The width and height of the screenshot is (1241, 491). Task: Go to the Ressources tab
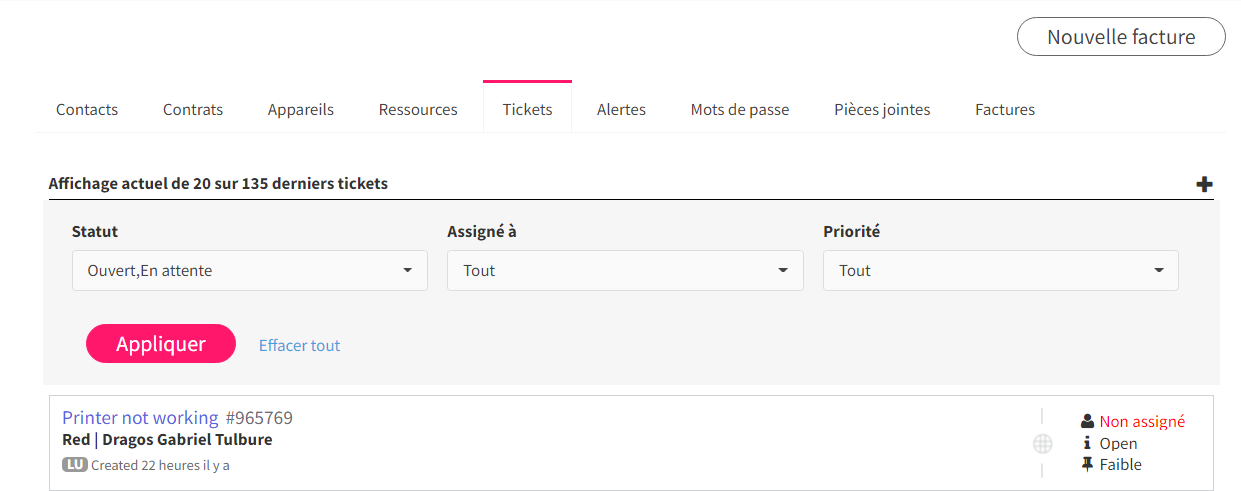click(x=418, y=109)
